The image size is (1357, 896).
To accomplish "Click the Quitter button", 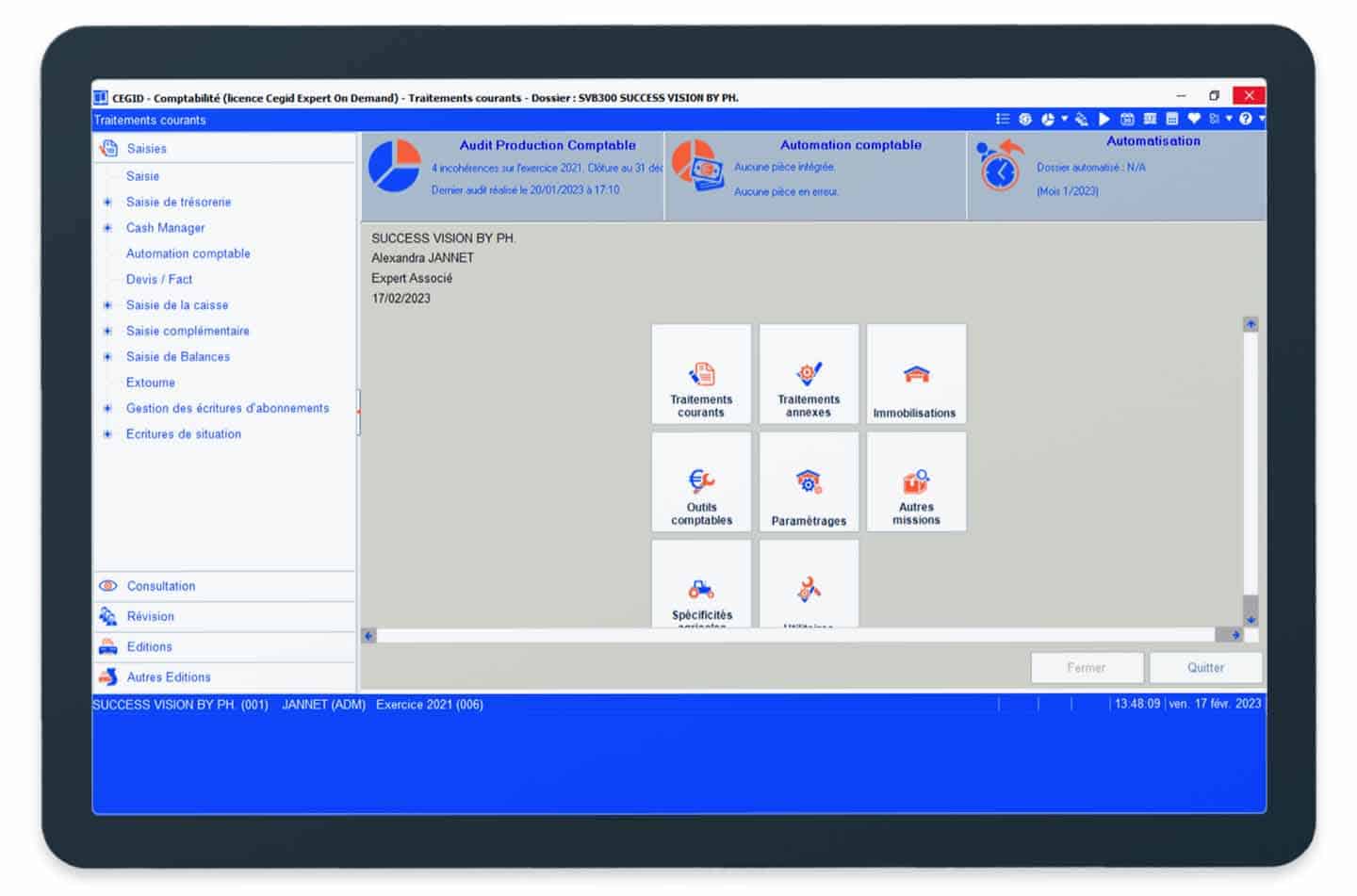I will click(1205, 667).
